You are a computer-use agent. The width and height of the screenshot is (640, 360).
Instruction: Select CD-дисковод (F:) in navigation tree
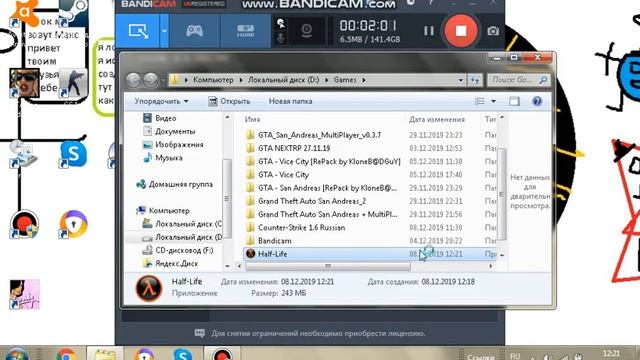click(178, 251)
